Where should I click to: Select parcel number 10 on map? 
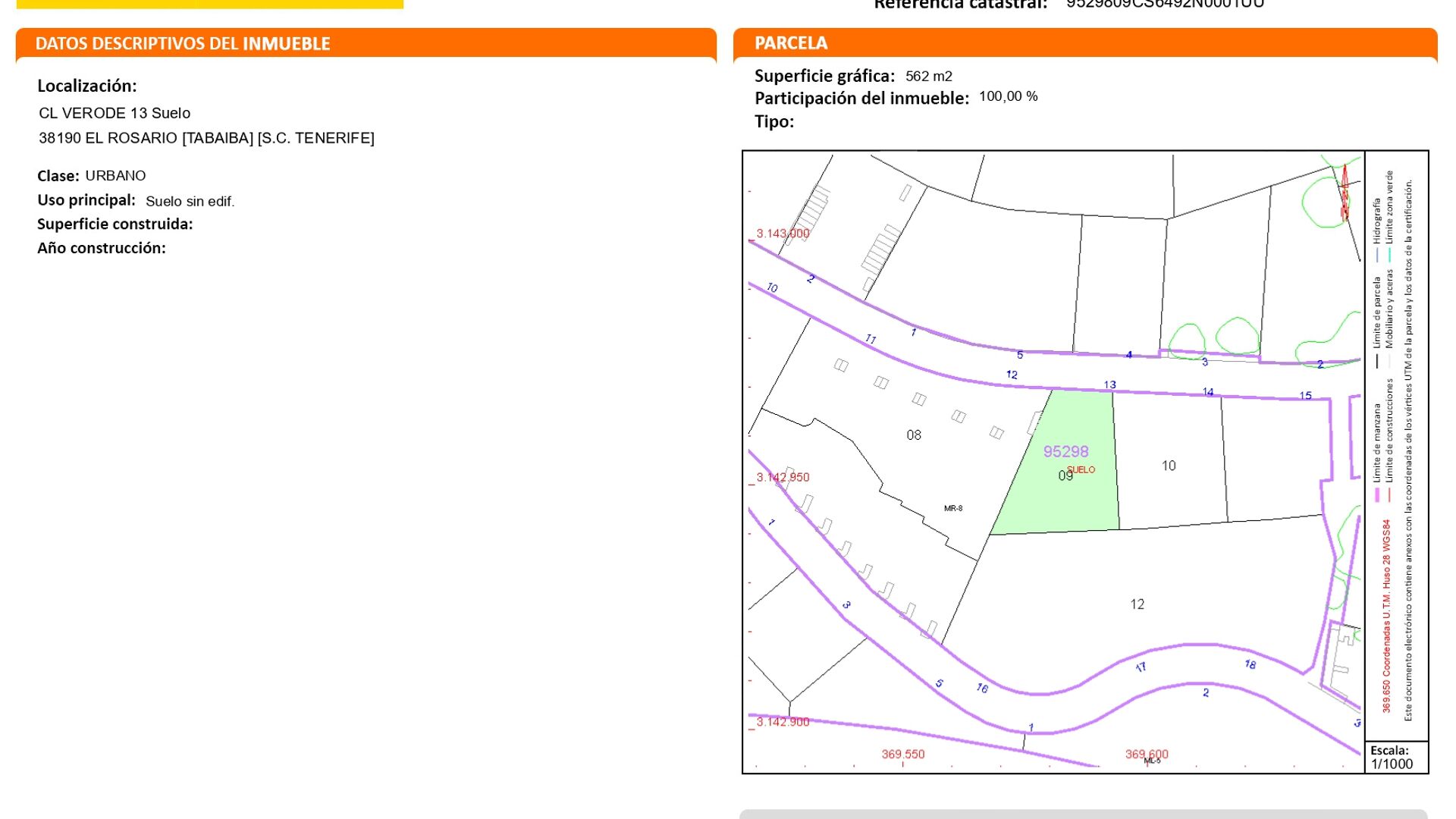click(x=1169, y=466)
